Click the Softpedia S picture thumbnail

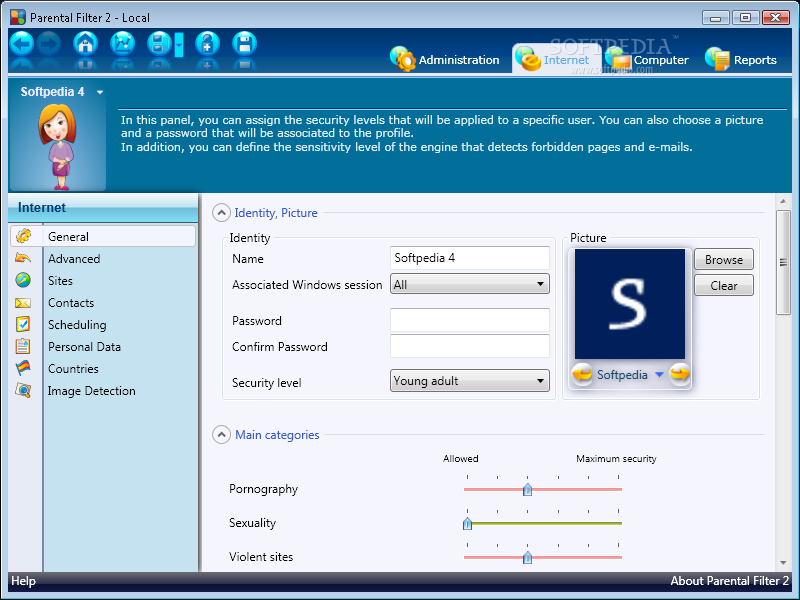point(630,304)
